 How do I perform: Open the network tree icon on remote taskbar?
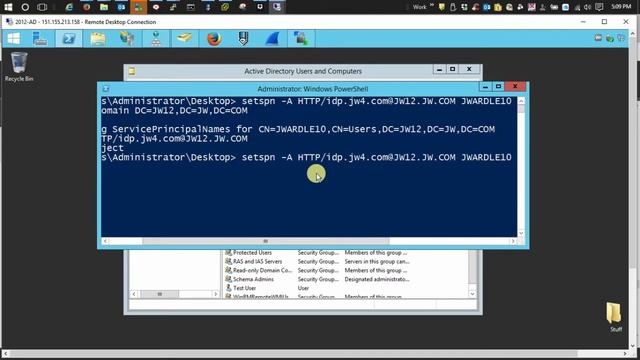156,39
